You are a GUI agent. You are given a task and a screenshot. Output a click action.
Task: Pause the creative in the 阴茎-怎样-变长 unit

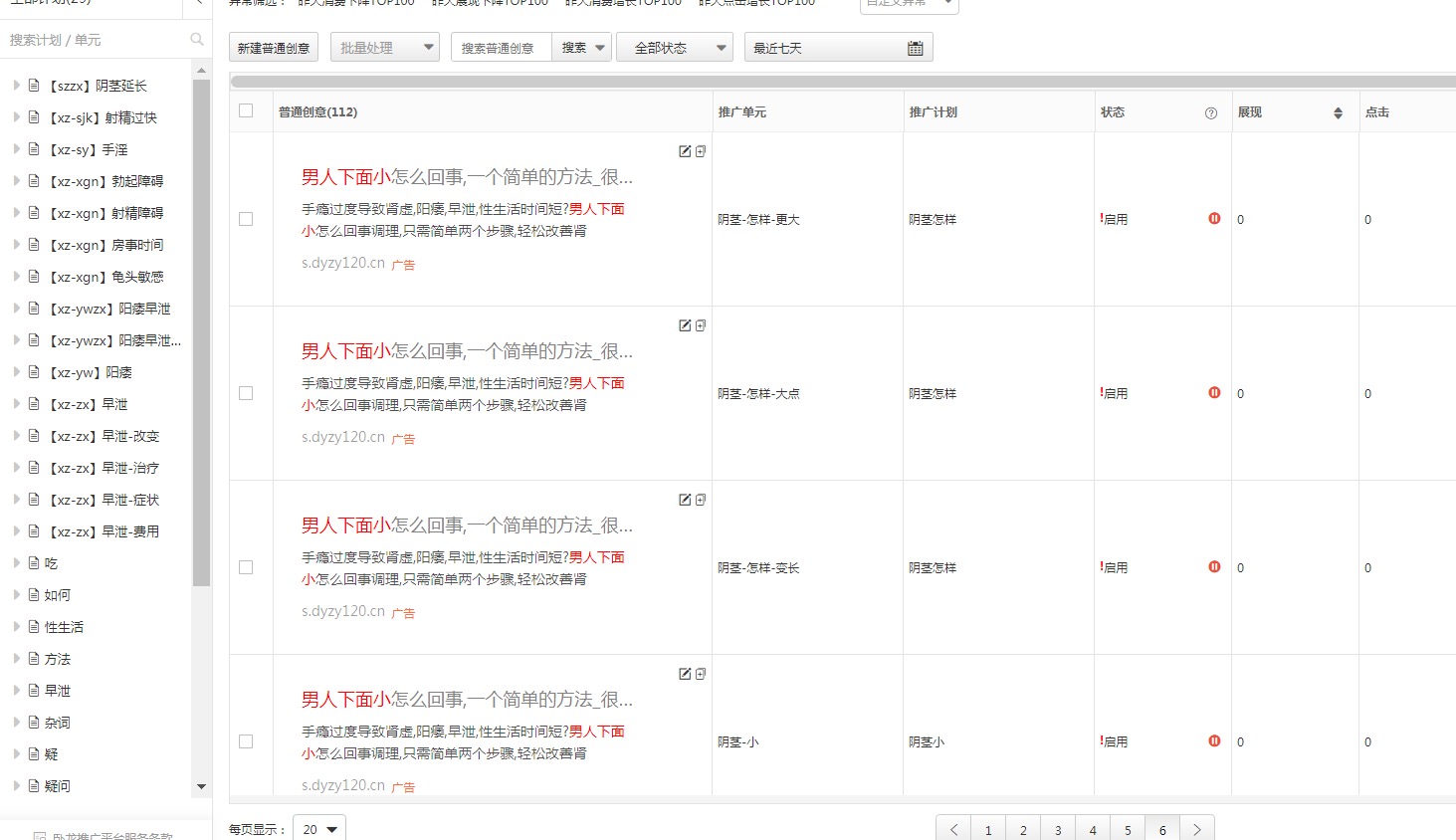[1214, 567]
